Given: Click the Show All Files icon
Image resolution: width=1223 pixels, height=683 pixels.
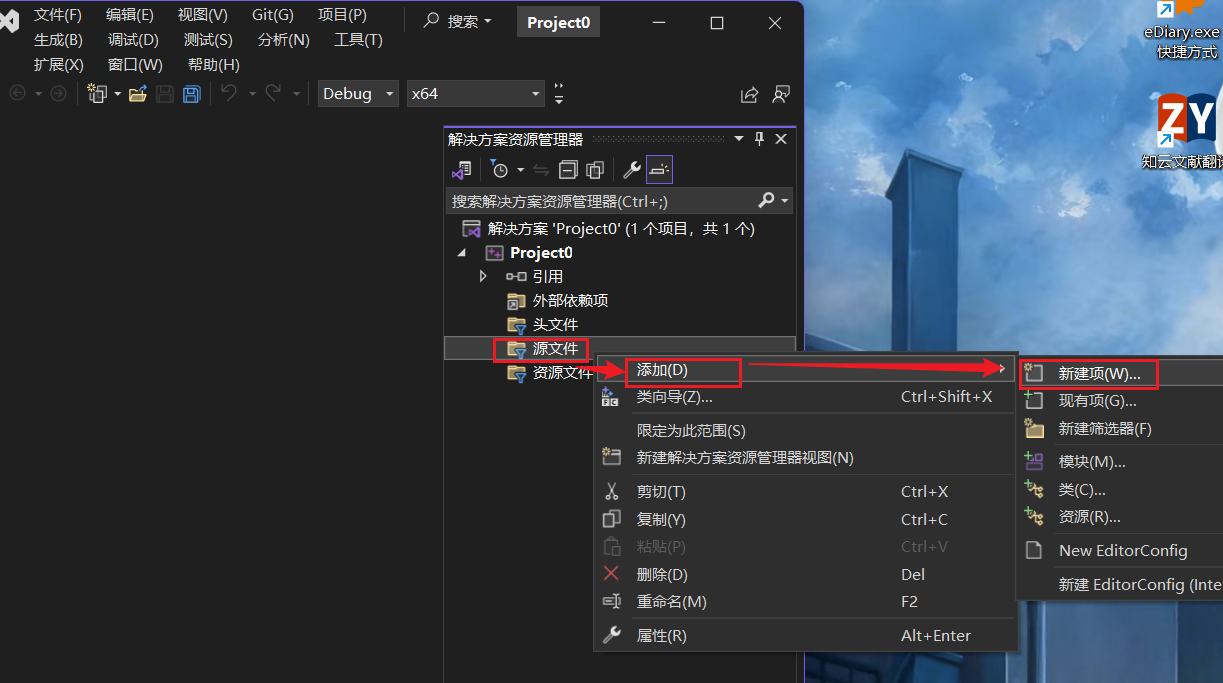Looking at the screenshot, I should [595, 170].
